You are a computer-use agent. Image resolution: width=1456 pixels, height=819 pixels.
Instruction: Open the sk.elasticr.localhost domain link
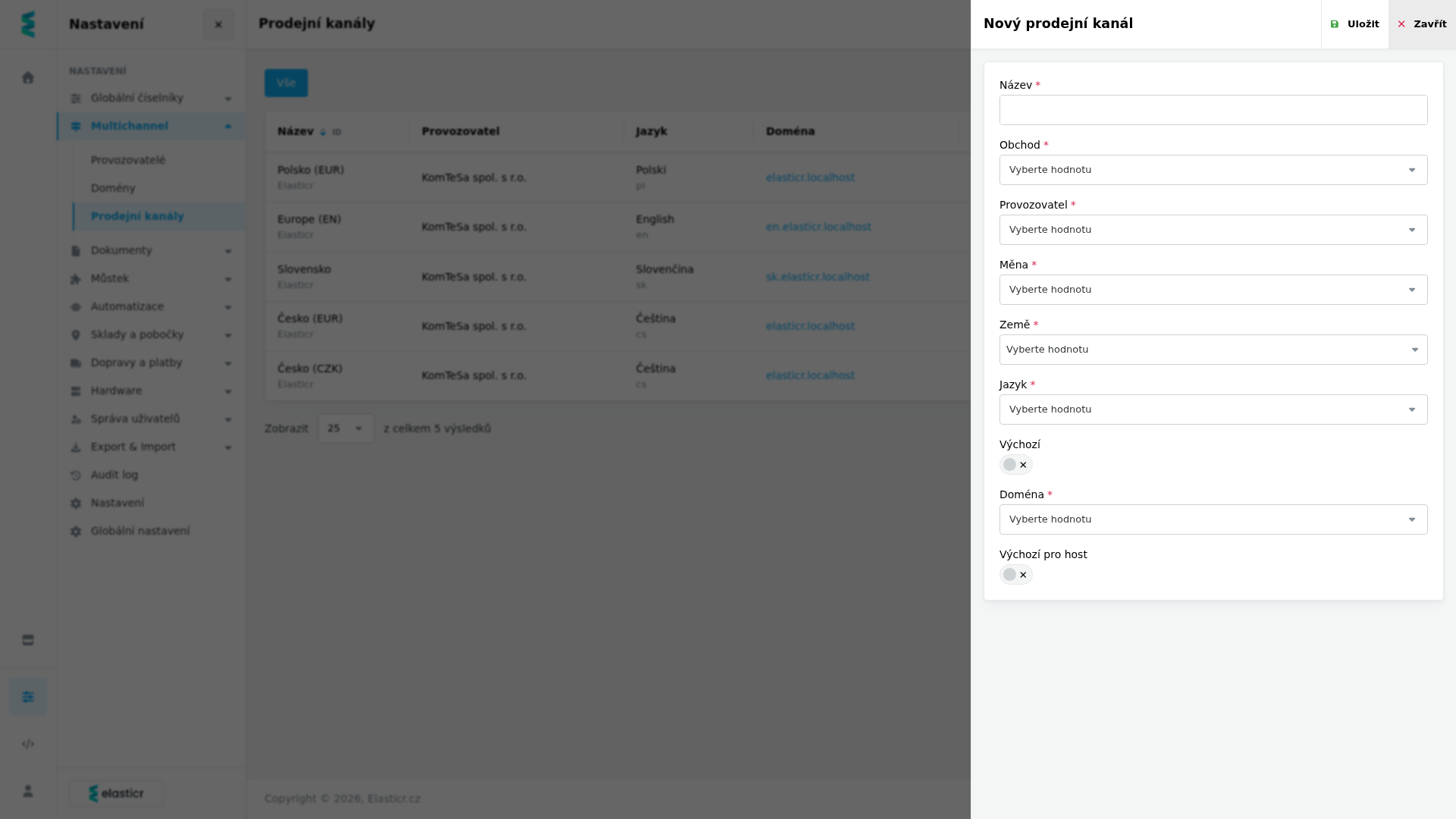tap(817, 277)
